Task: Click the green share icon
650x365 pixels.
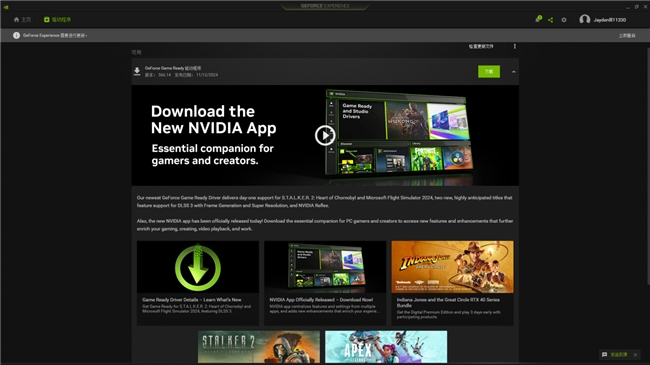Action: (551, 19)
